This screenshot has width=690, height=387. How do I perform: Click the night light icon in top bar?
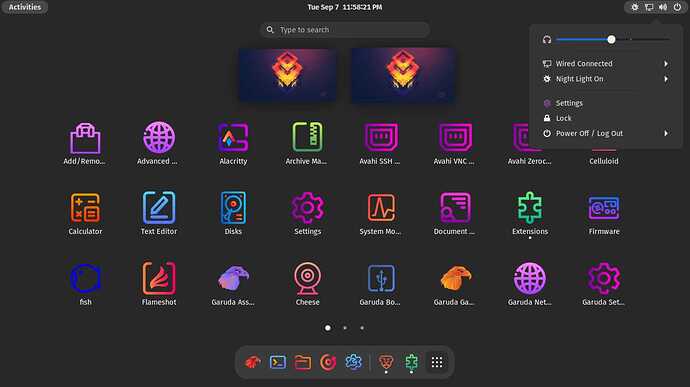point(635,7)
